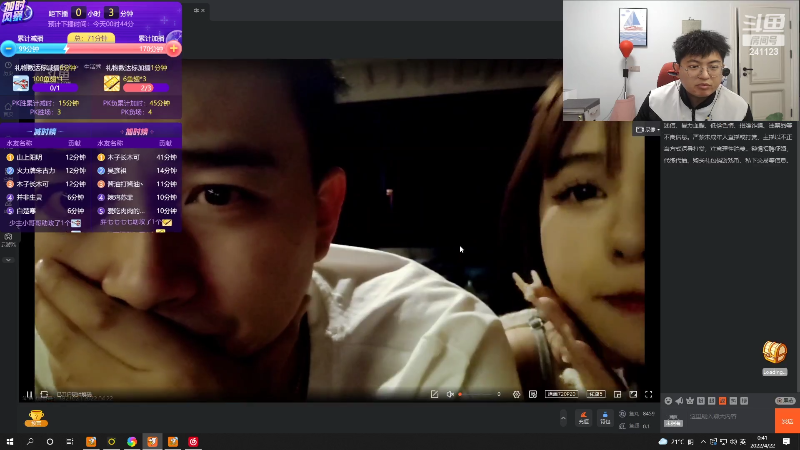Image resolution: width=800 pixels, height=450 pixels.
Task: Click the first square icon after the crown
Action: pos(701,401)
